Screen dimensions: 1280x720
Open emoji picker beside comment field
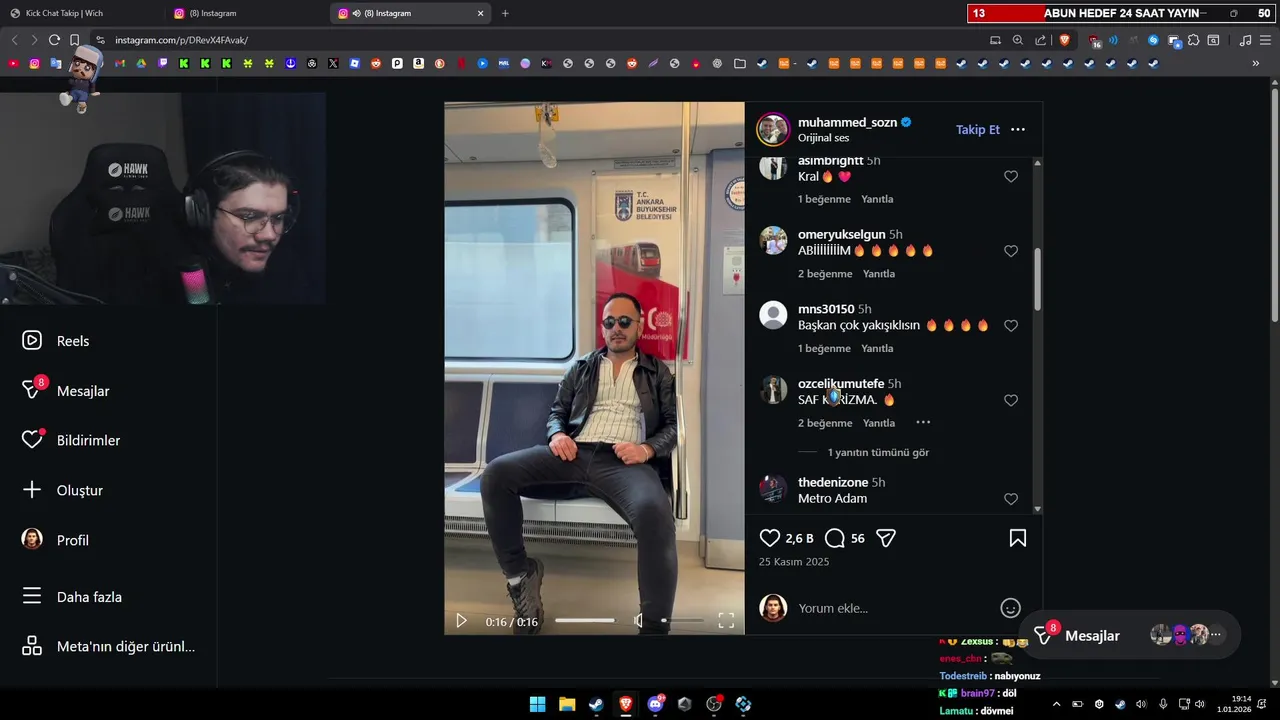(x=1010, y=608)
